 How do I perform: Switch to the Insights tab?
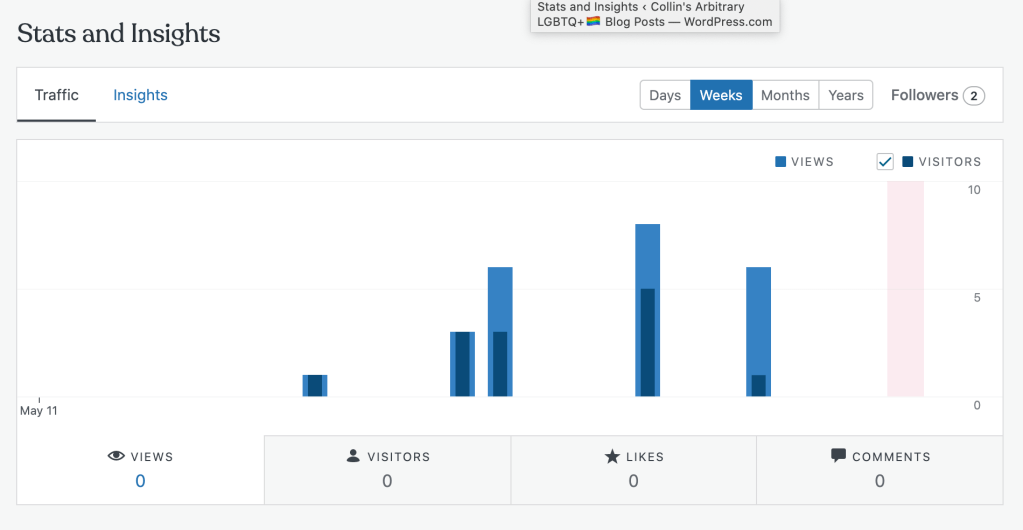point(140,95)
